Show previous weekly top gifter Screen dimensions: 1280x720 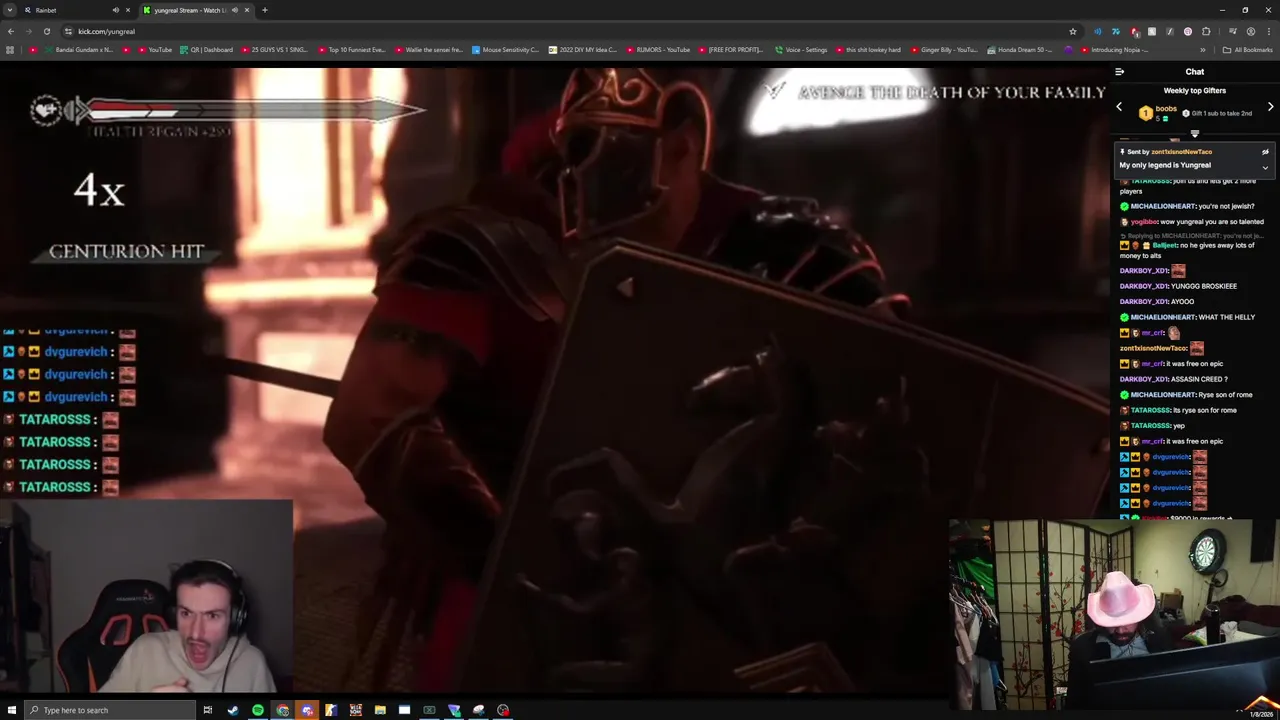point(1119,107)
